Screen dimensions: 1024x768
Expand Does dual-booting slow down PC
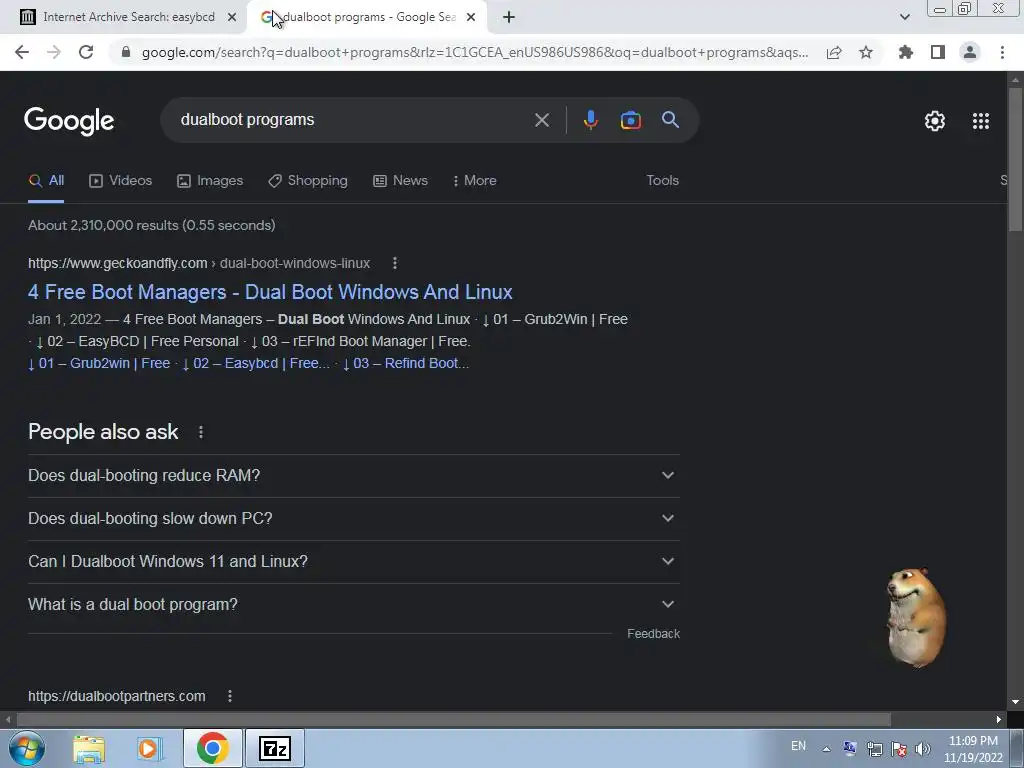pos(353,519)
